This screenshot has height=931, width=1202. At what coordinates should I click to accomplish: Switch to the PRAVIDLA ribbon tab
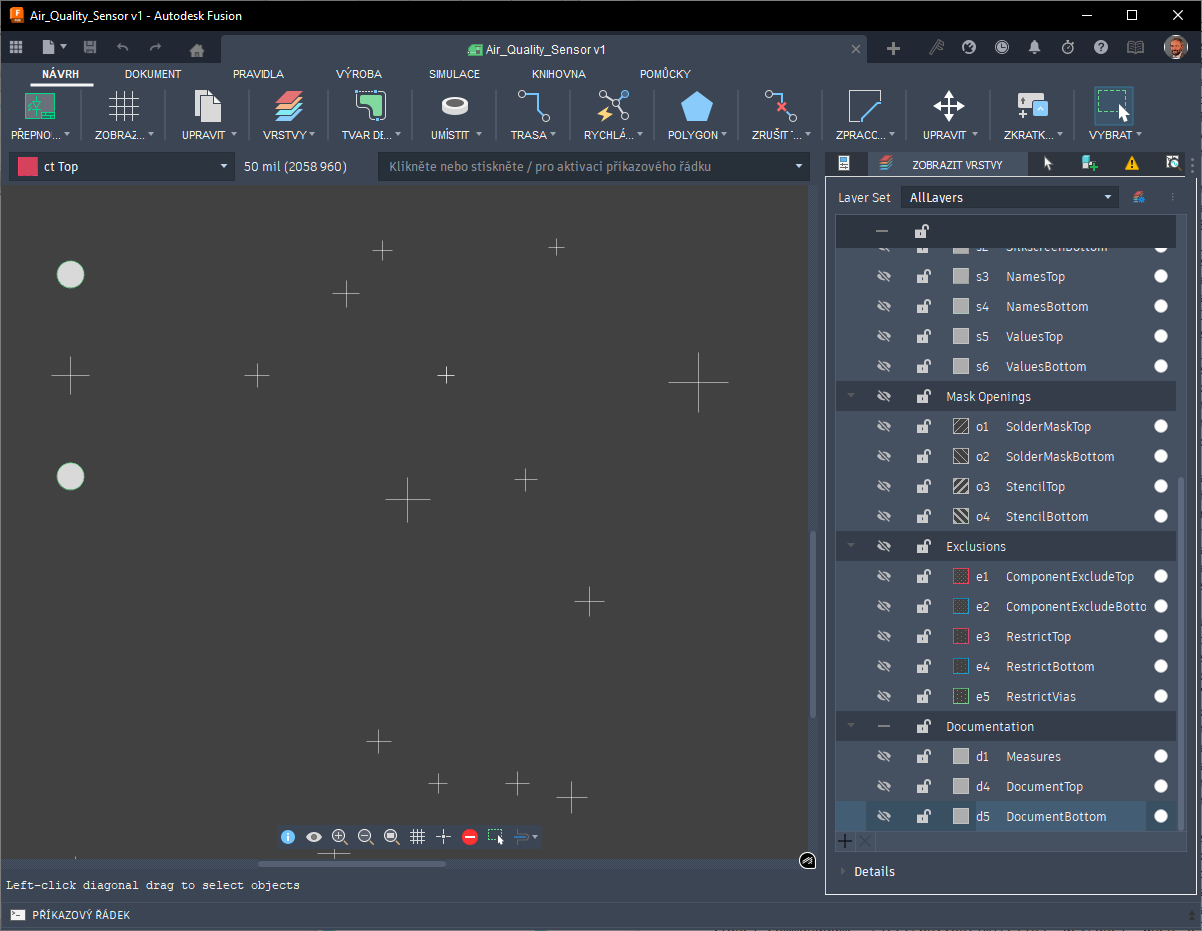point(258,74)
